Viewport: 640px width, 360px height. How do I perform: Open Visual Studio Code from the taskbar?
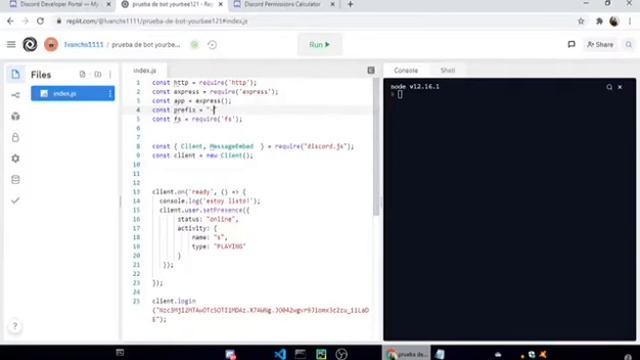[x=280, y=354]
